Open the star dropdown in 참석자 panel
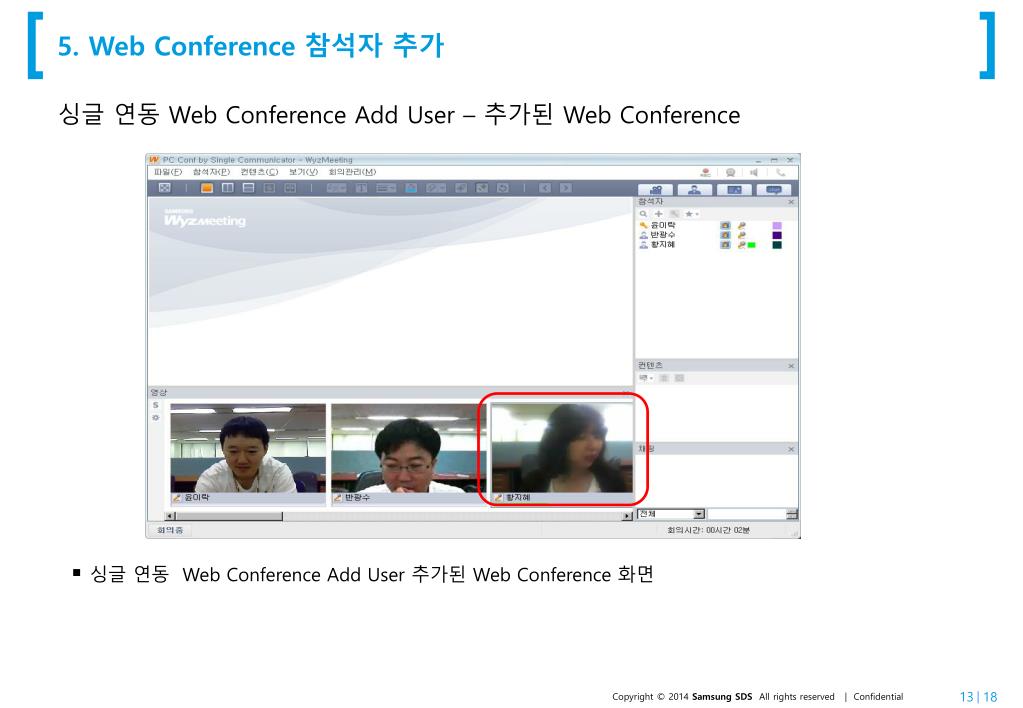The width and height of the screenshot is (1023, 708). pyautogui.click(x=691, y=214)
